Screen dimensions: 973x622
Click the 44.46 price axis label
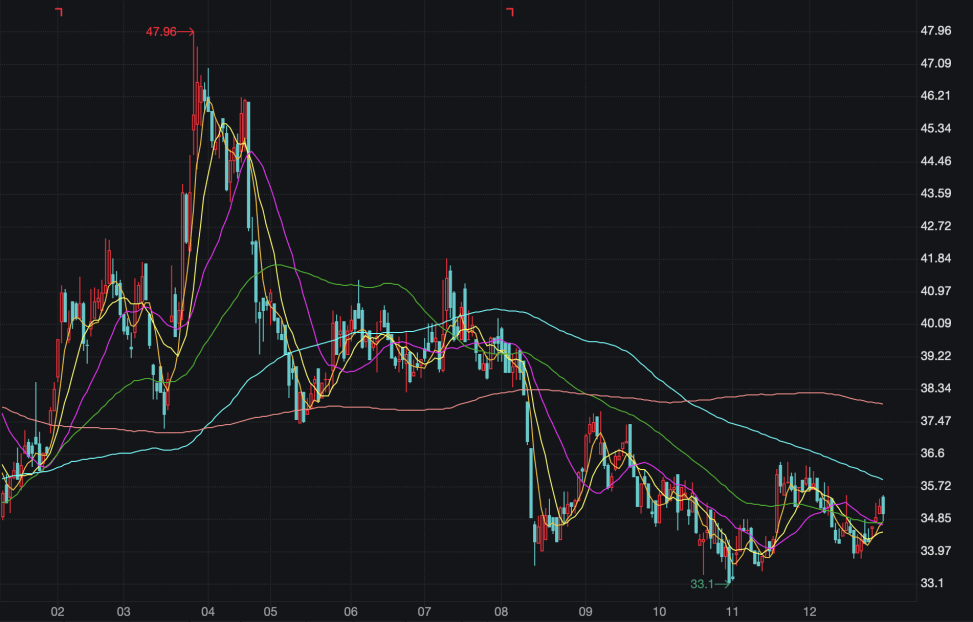[x=935, y=161]
